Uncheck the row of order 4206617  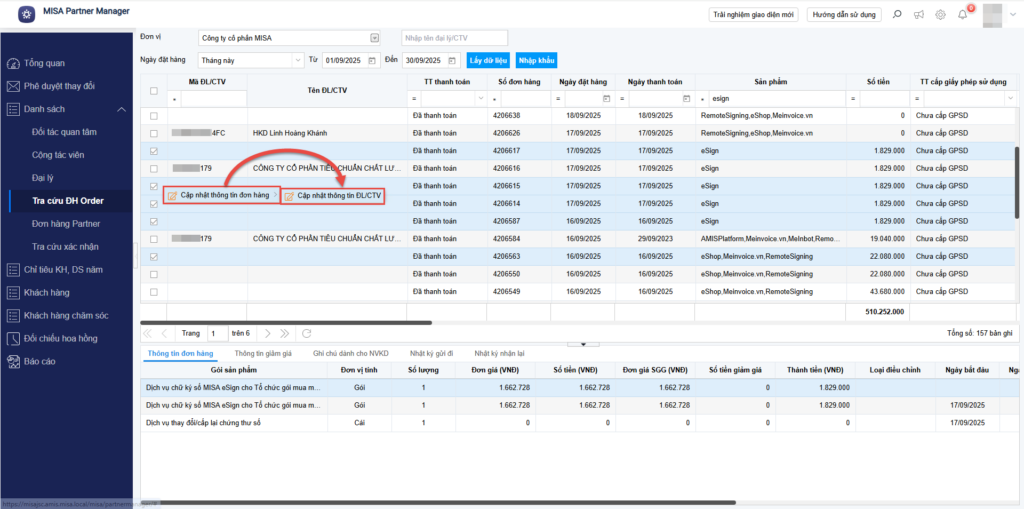point(153,151)
